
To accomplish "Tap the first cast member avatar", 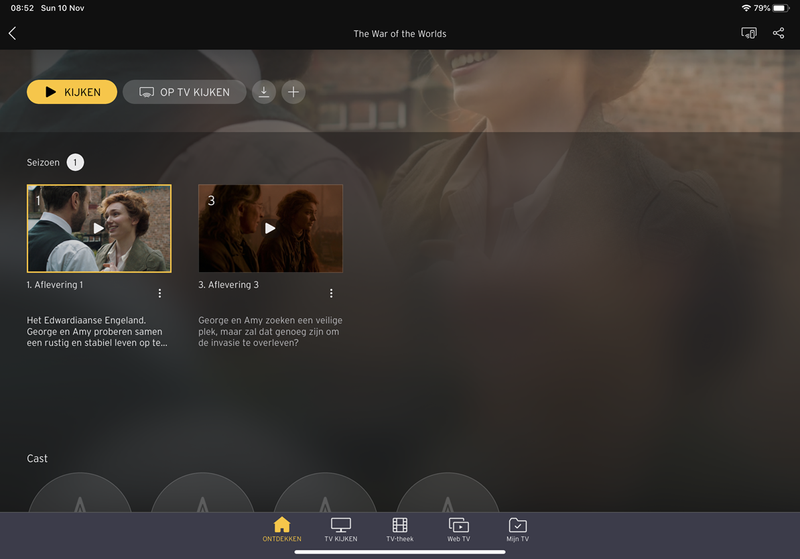I will pos(79,495).
